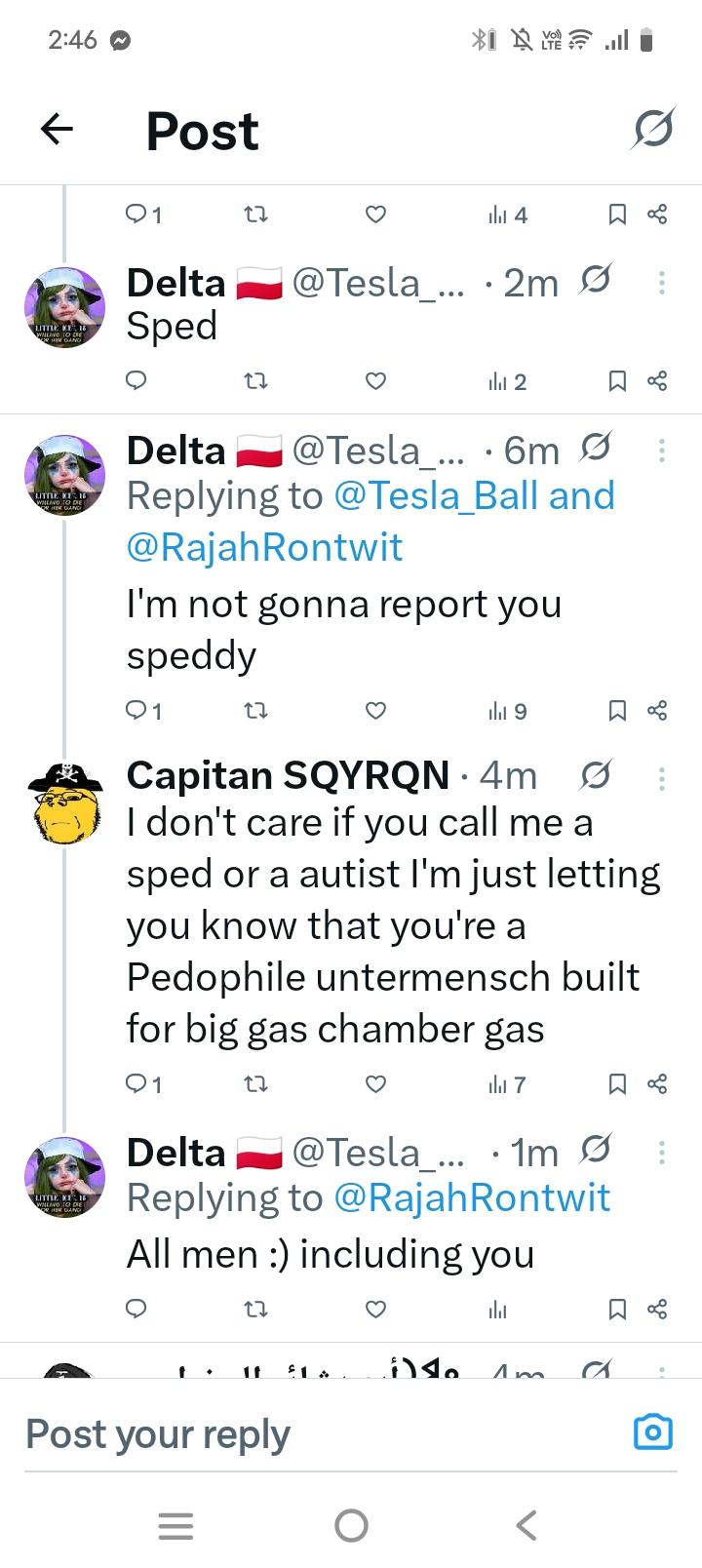Viewport: 702px width, 1568px height.
Task: Repost Delta's "Sped" reply
Action: pos(255,381)
